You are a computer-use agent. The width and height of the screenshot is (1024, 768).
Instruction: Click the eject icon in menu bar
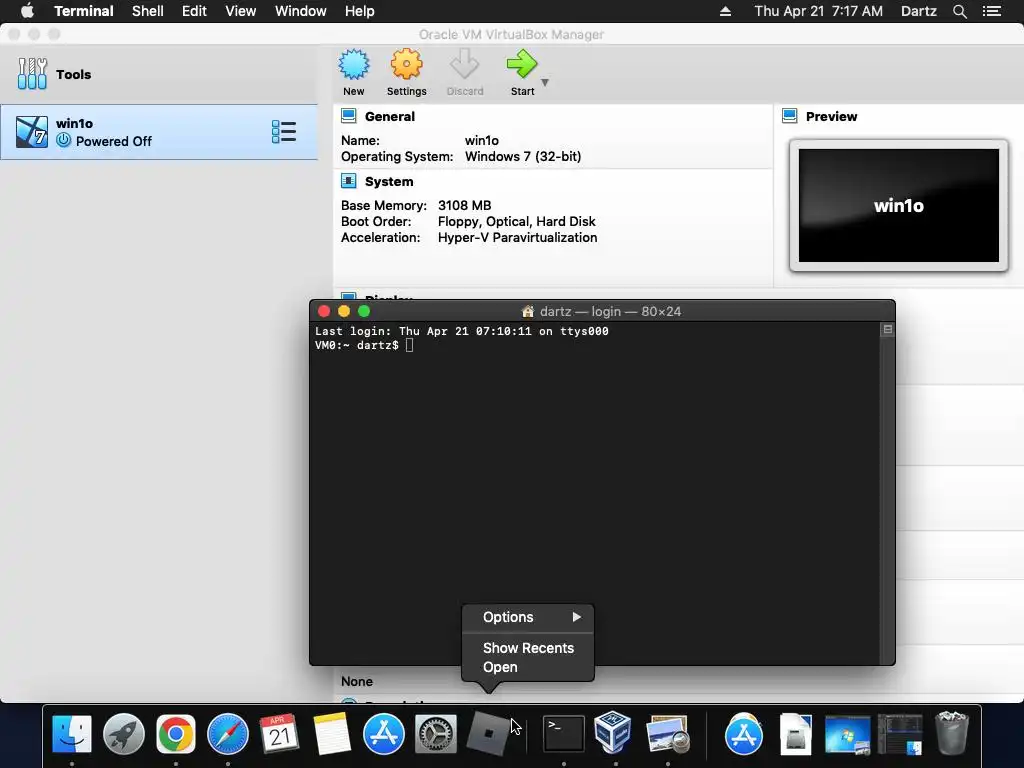(x=725, y=11)
